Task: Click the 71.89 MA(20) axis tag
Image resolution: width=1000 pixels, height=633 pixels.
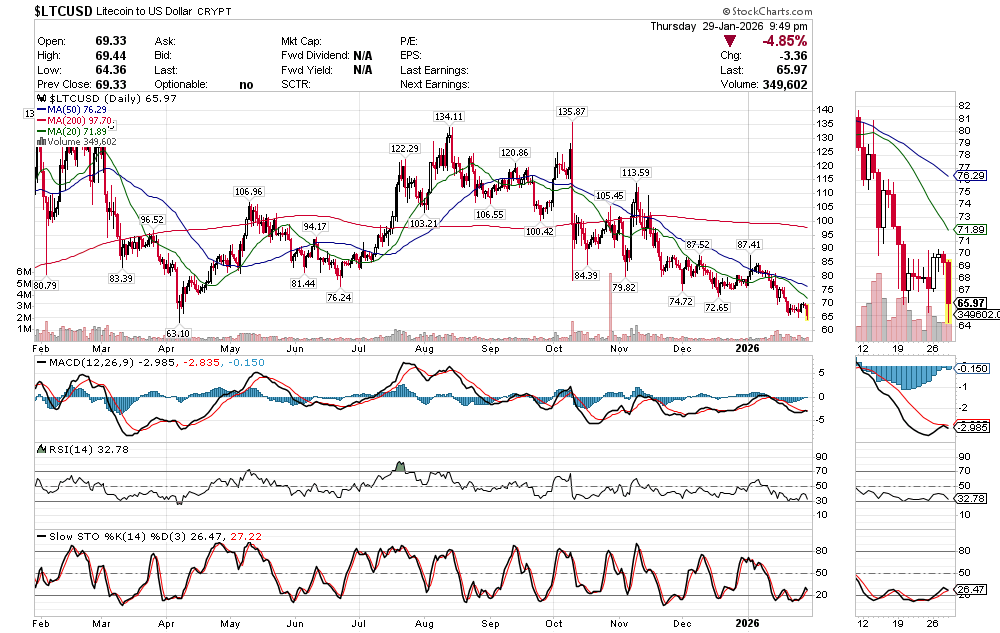Action: coord(971,229)
